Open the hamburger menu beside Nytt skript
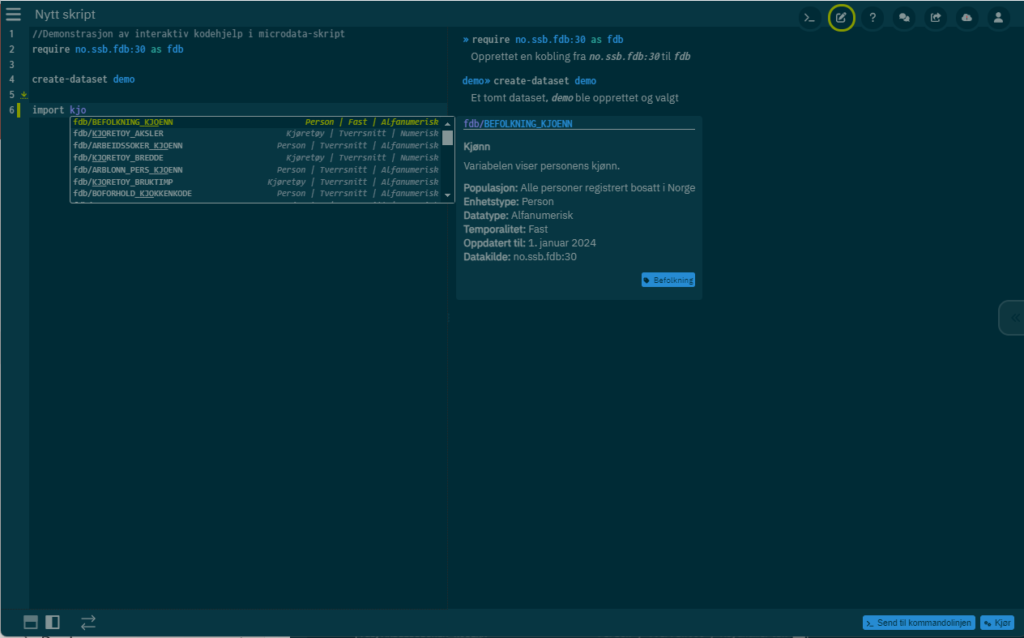 point(13,14)
